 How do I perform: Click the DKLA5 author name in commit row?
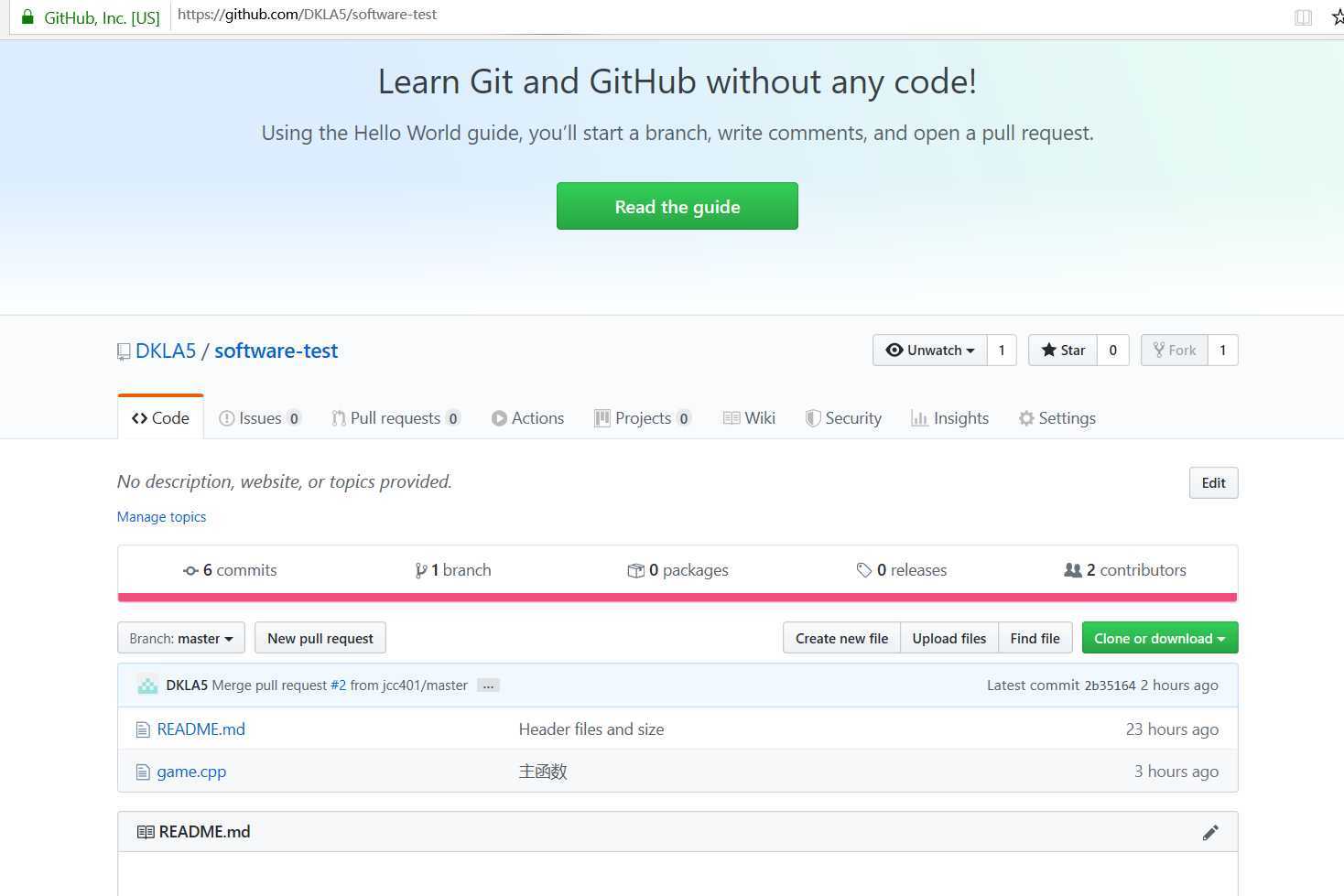click(187, 685)
